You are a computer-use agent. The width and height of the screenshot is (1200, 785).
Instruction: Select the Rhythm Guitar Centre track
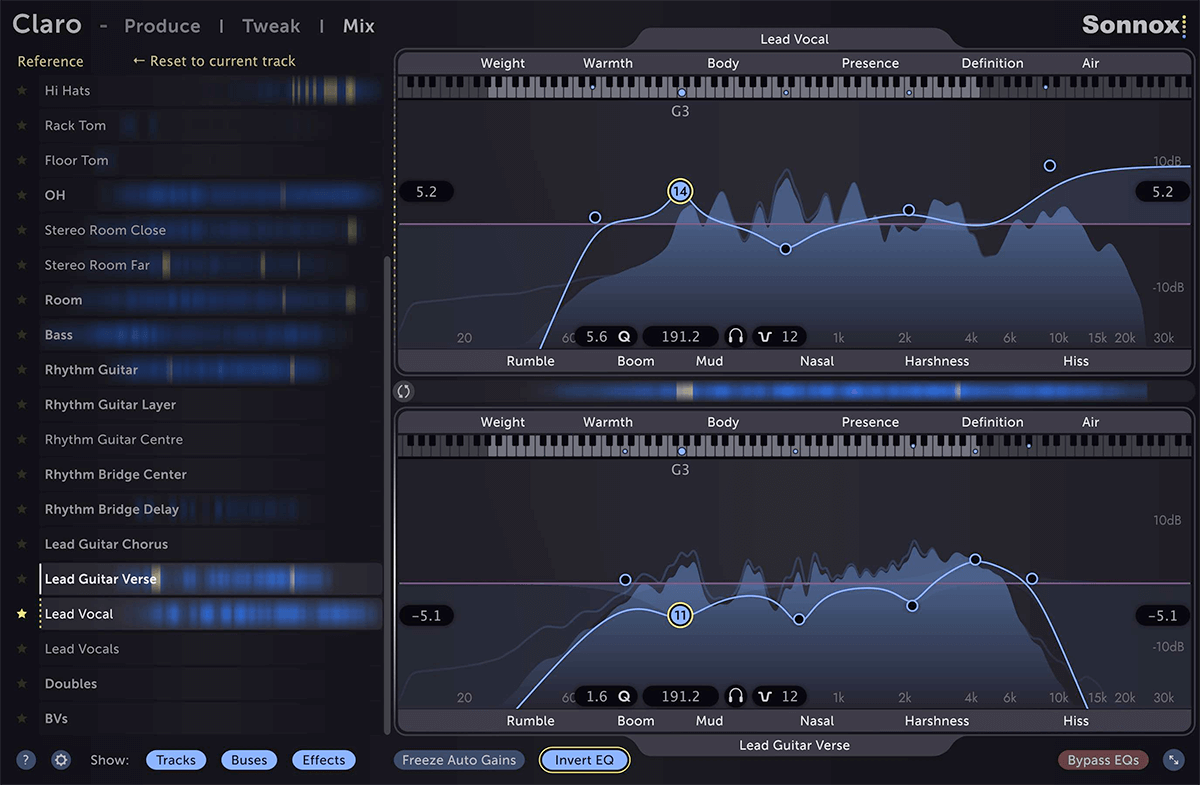[211, 440]
